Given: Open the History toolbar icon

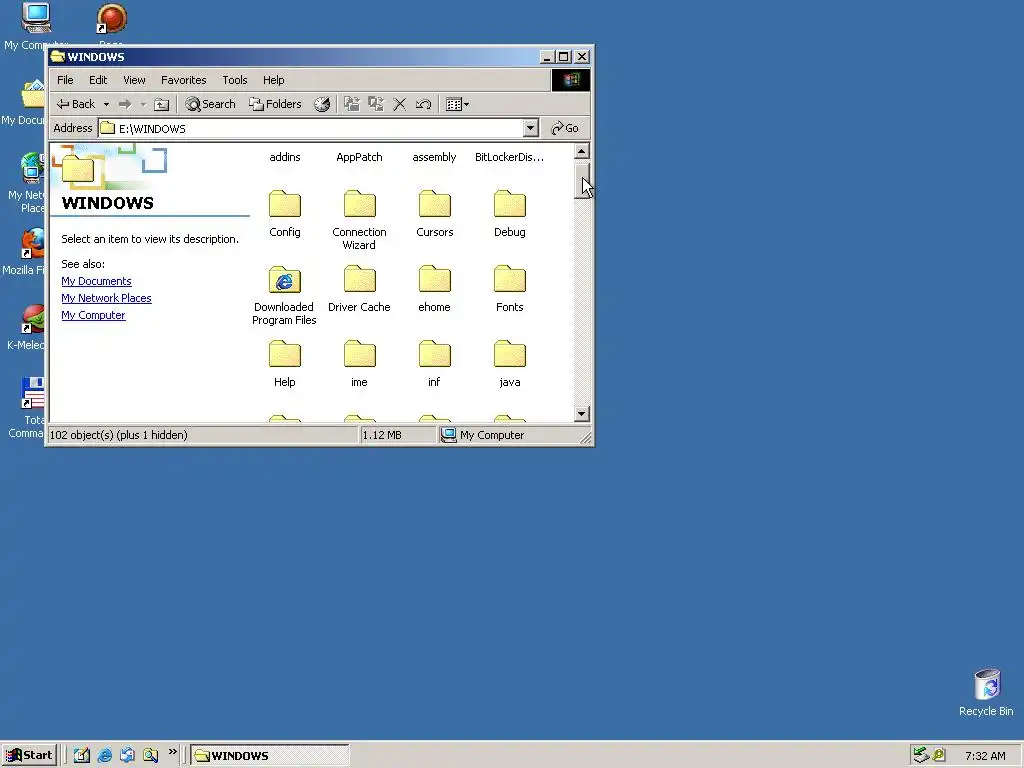Looking at the screenshot, I should tap(322, 104).
